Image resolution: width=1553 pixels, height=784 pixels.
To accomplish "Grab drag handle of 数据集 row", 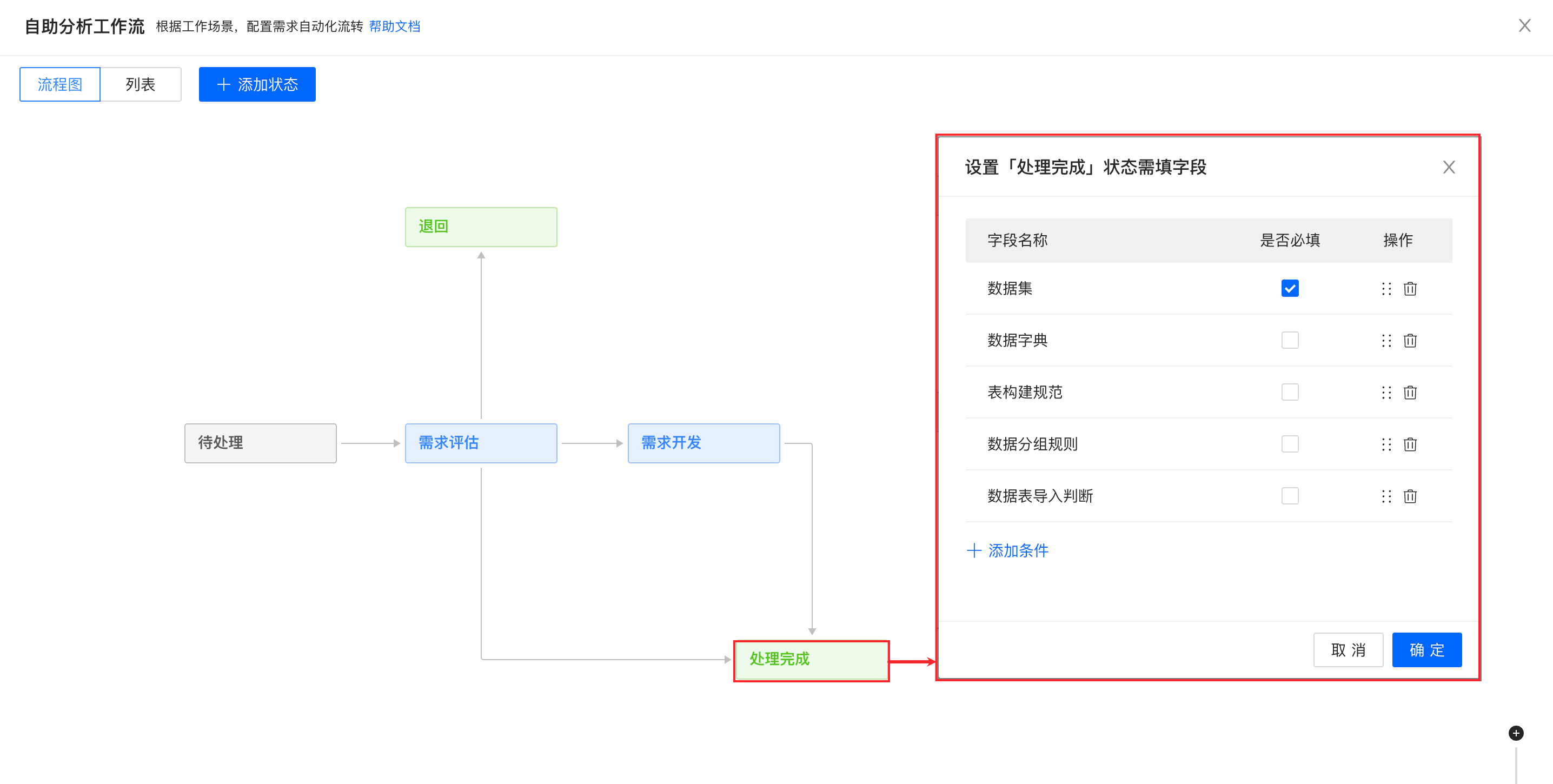I will (1386, 289).
